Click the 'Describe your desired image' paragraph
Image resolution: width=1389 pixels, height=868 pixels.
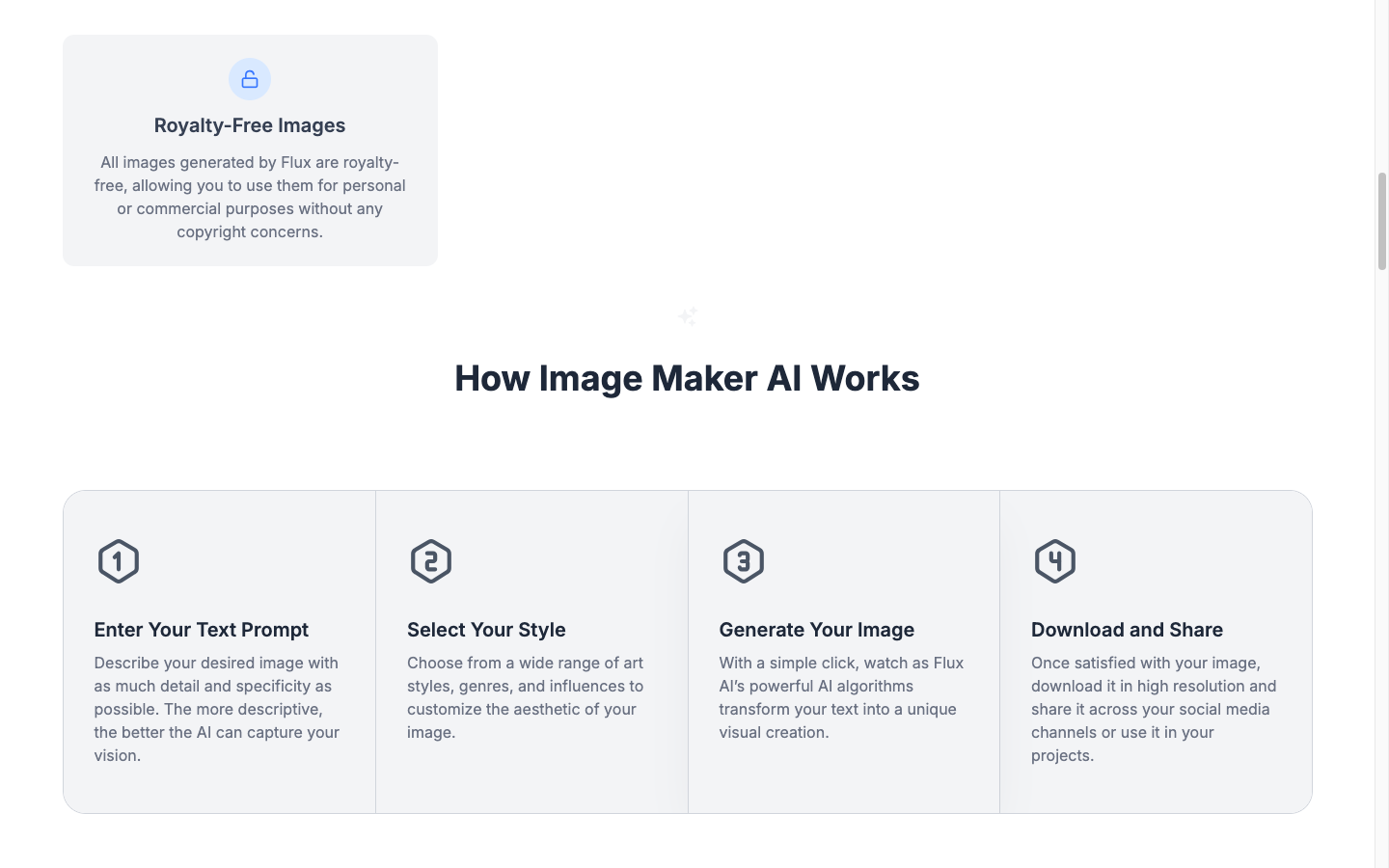(219, 709)
